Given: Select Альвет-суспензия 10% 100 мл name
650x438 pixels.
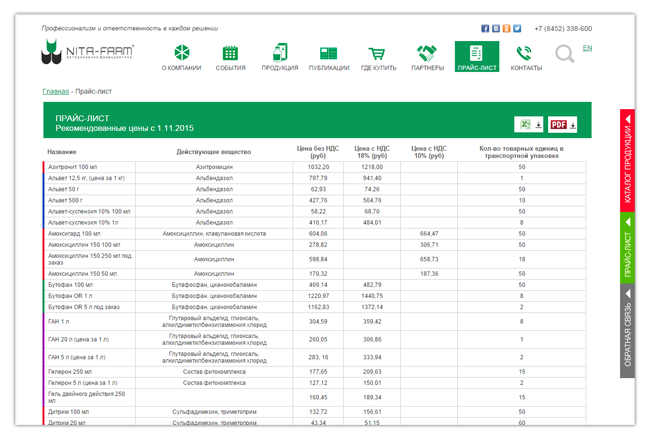Looking at the screenshot, I should click(x=89, y=212).
